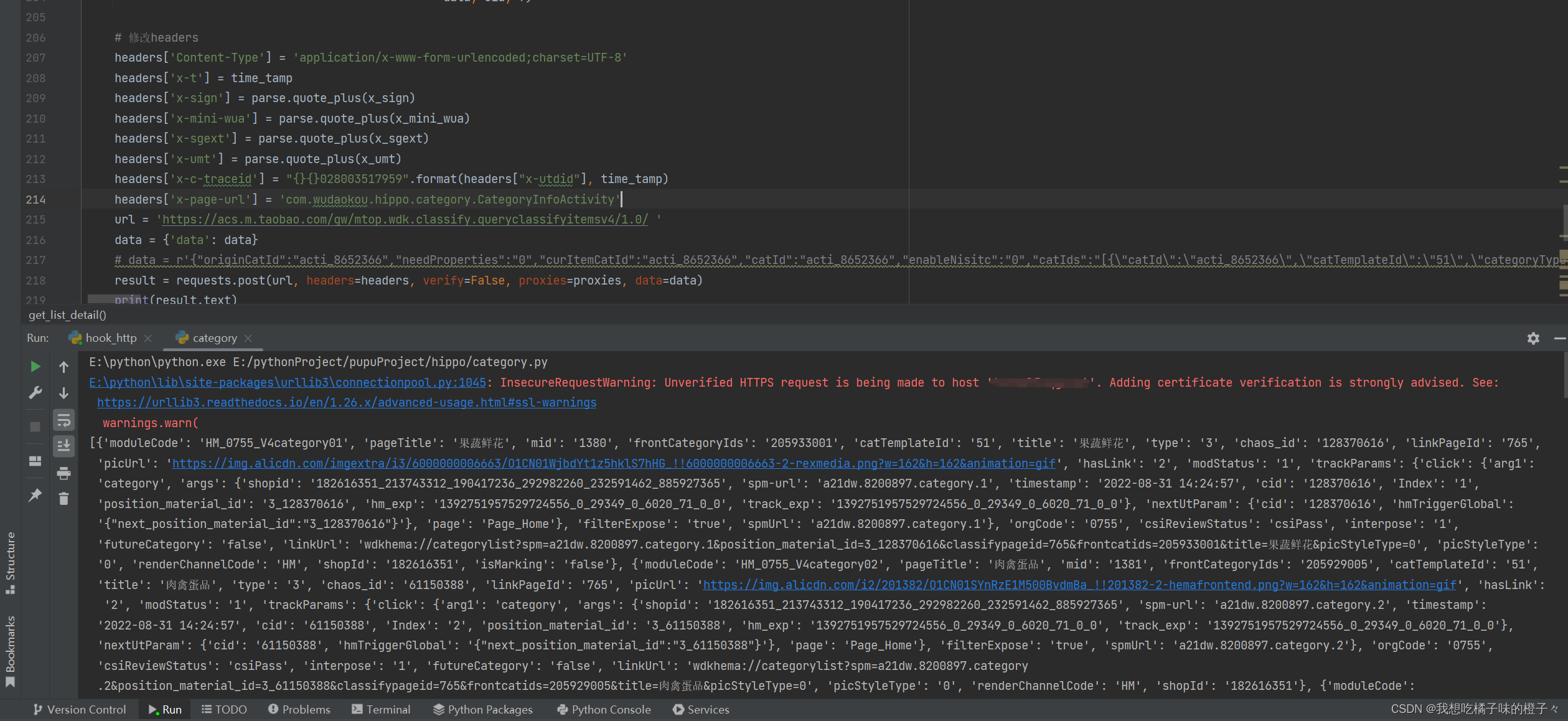
Task: Click the get_list_detail() breadcrumb
Action: point(67,315)
